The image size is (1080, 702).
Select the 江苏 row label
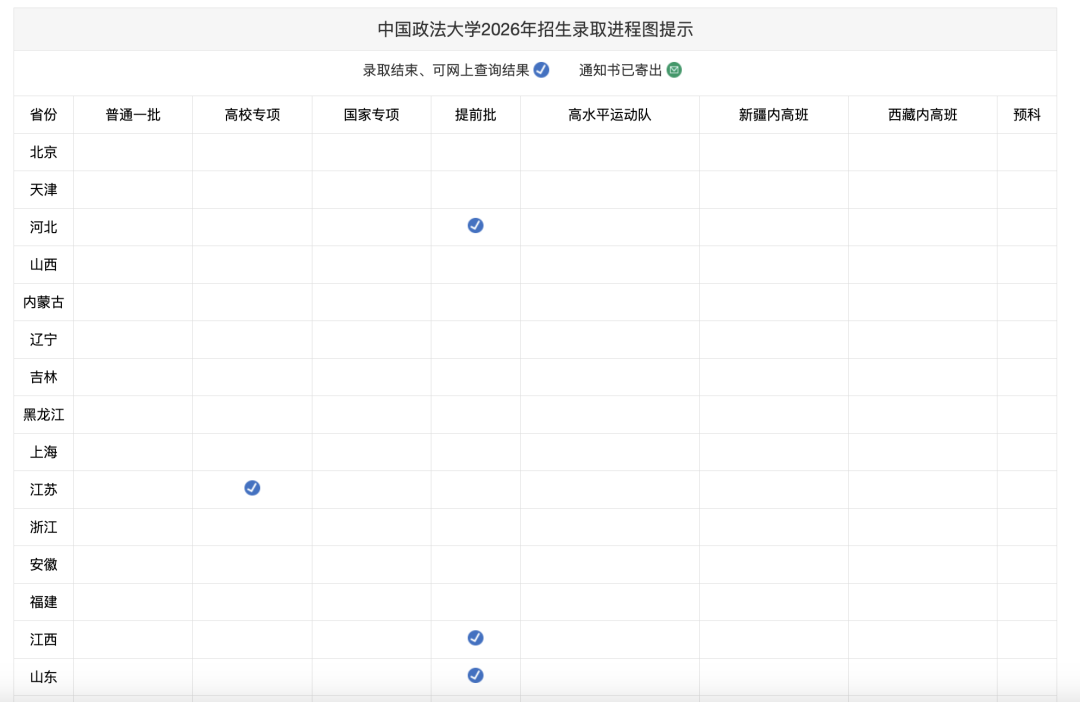[43, 490]
